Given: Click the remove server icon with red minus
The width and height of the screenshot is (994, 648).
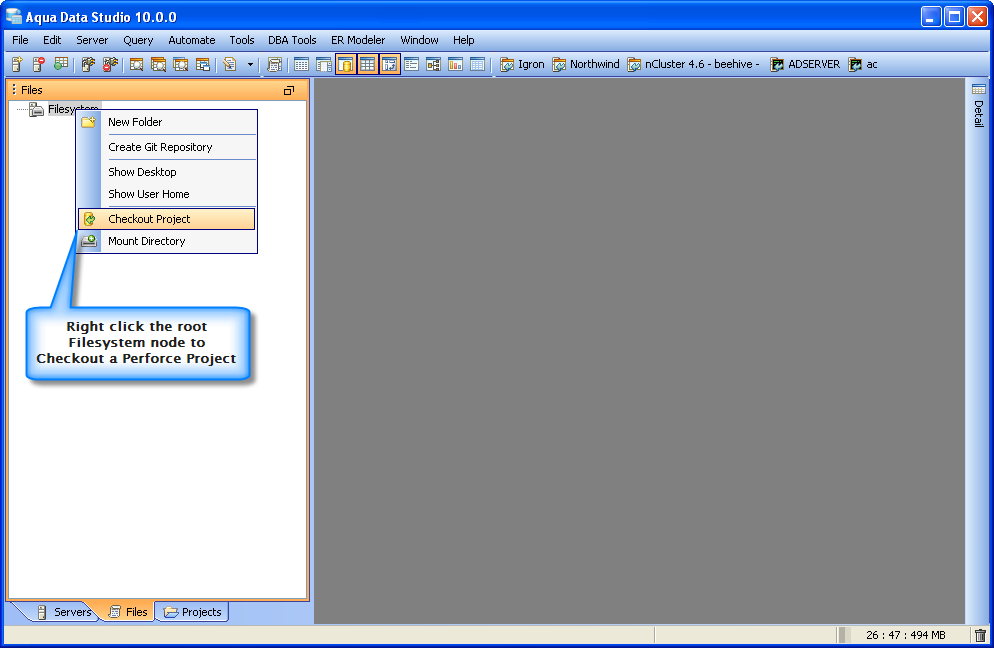Looking at the screenshot, I should pyautogui.click(x=39, y=64).
